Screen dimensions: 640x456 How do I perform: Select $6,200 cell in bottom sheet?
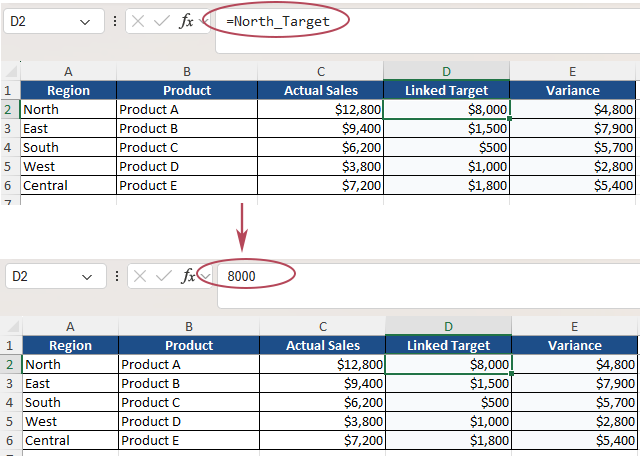(x=323, y=403)
